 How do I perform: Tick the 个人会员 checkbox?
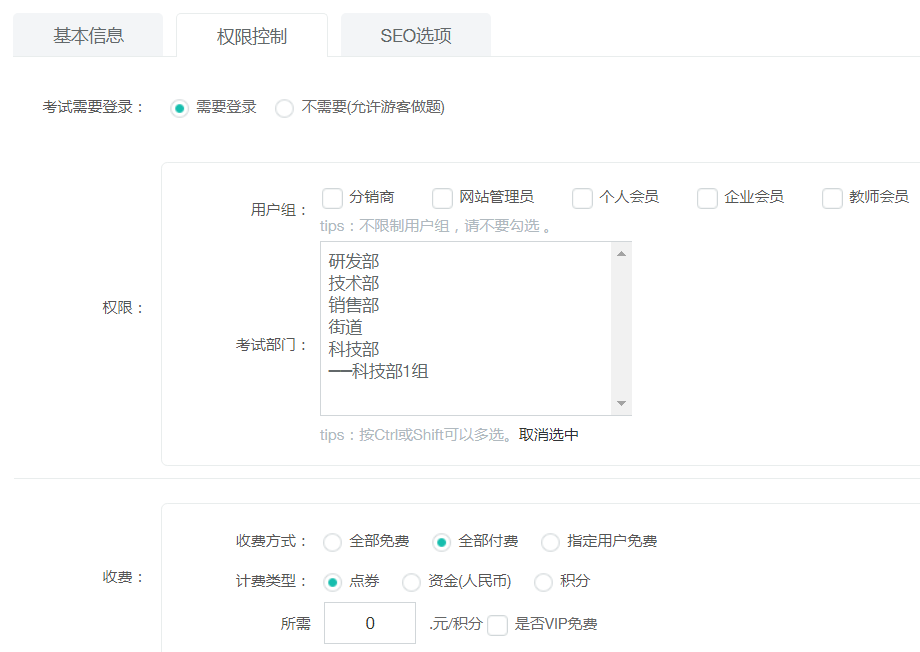(x=582, y=198)
